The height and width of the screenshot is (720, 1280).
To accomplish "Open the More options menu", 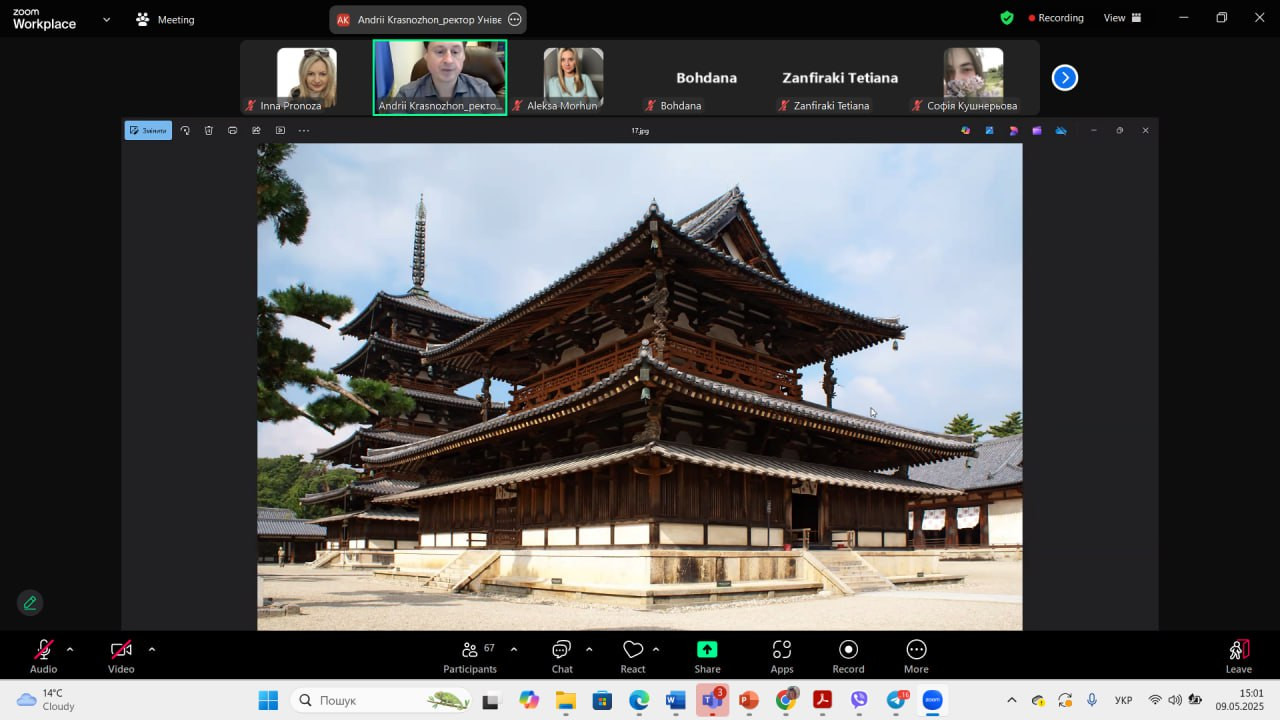I will coord(916,655).
